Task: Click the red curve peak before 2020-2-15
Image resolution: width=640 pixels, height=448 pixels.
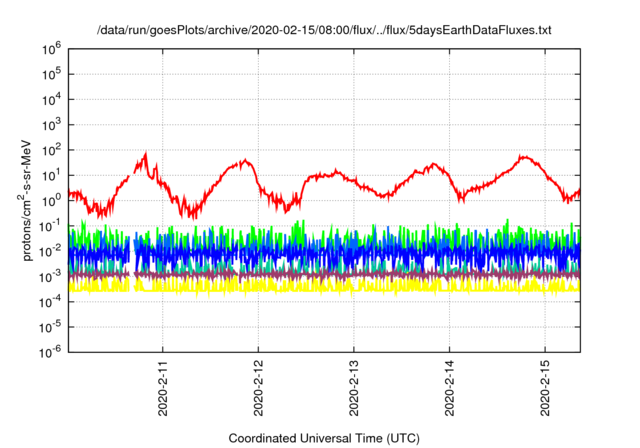Action: tap(522, 157)
